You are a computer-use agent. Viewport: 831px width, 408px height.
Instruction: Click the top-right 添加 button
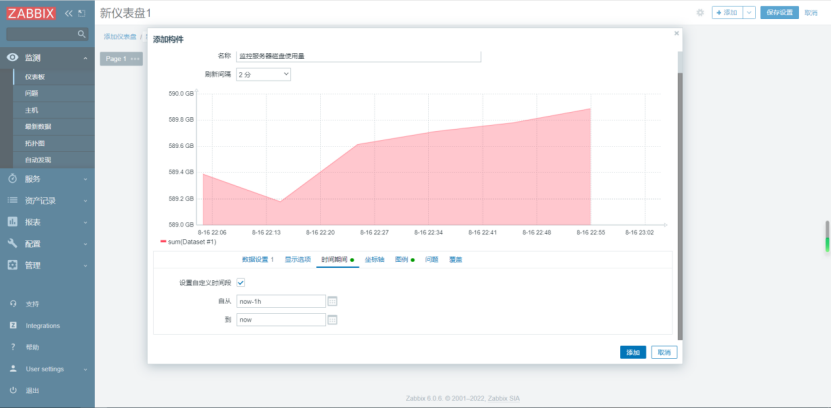coord(727,13)
